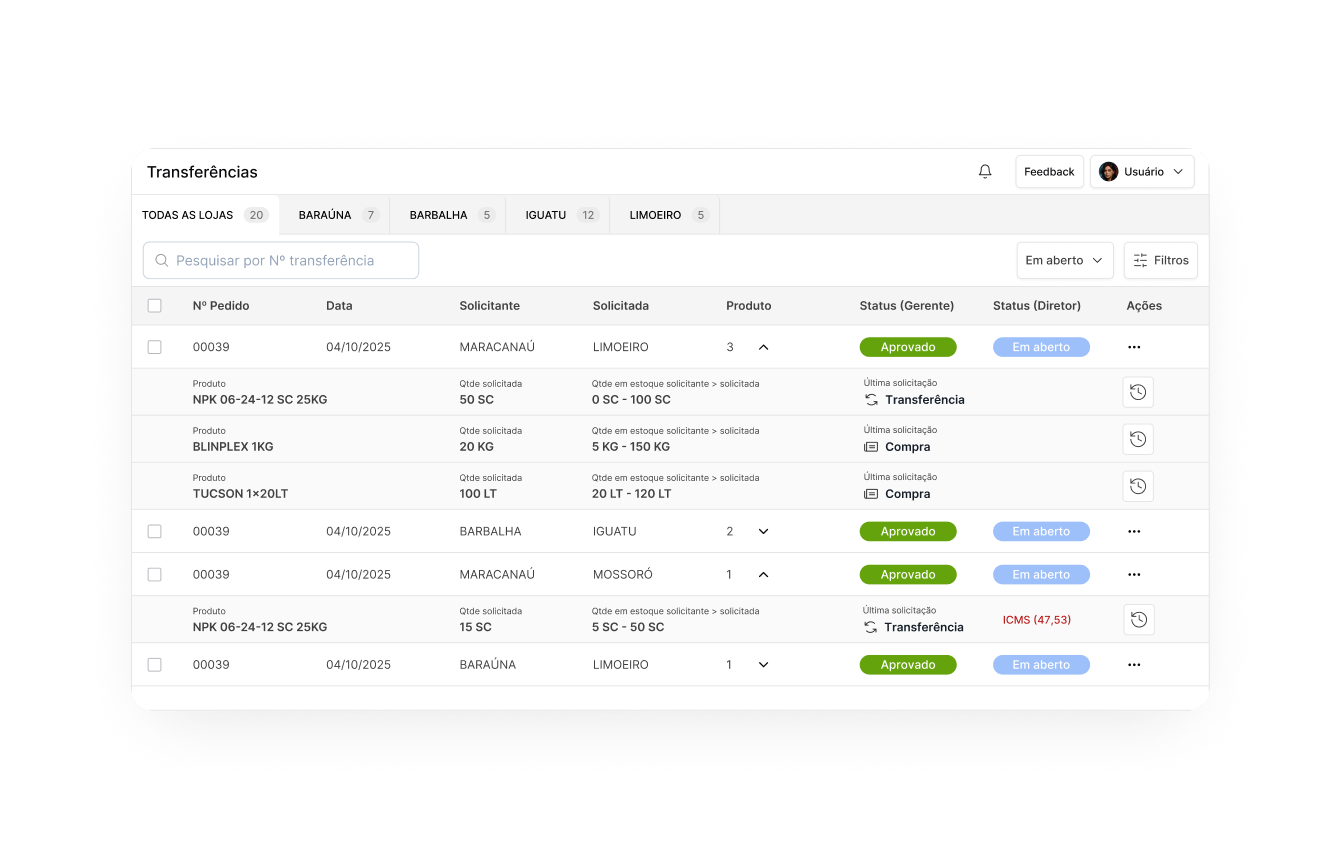Open actions menu for BARBALHA to IGUATU order

click(1134, 531)
